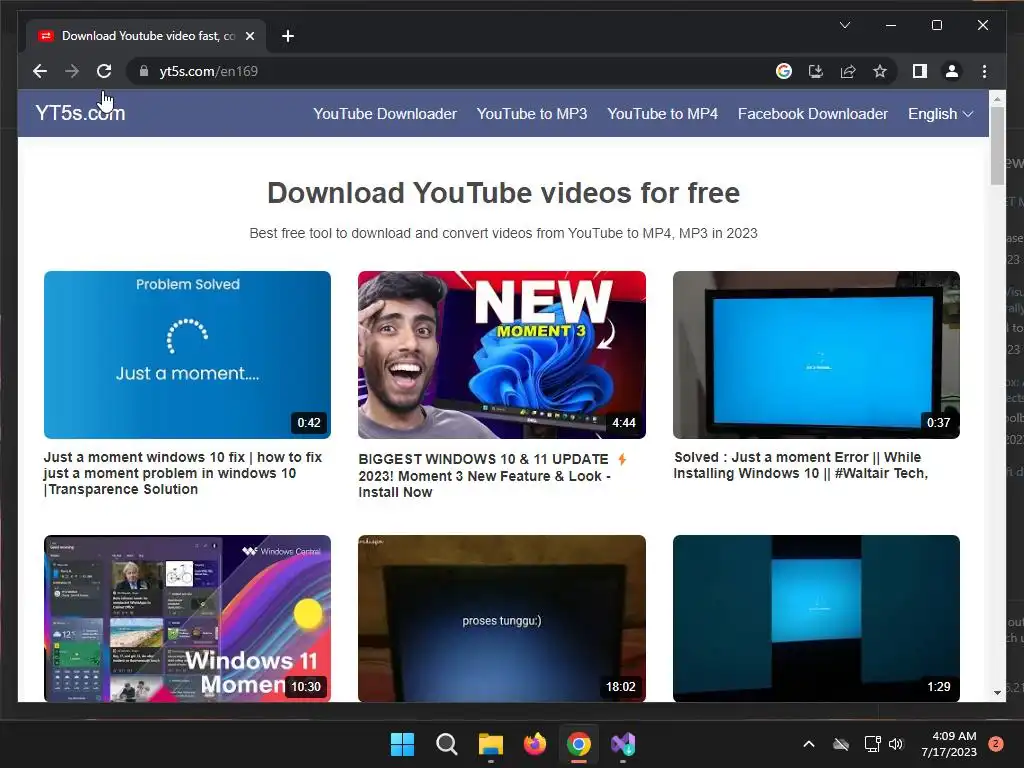Screen dimensions: 1024x768
Task: Click the Chrome taskbar icon
Action: 579,744
